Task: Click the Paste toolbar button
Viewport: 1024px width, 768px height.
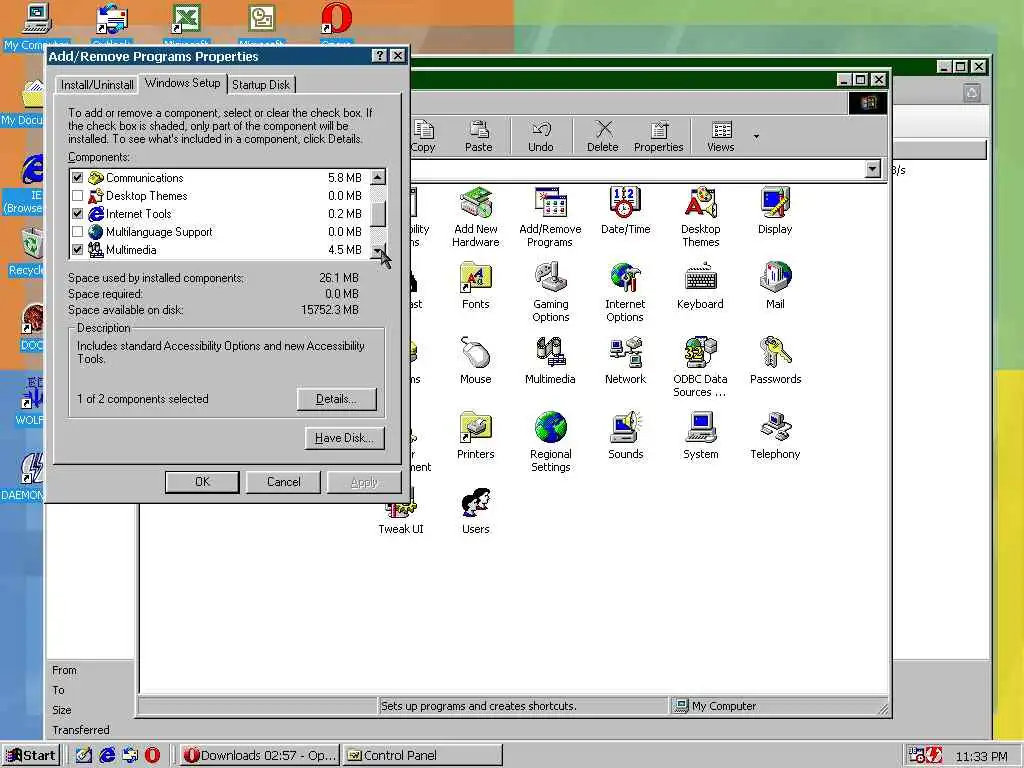Action: click(x=479, y=136)
